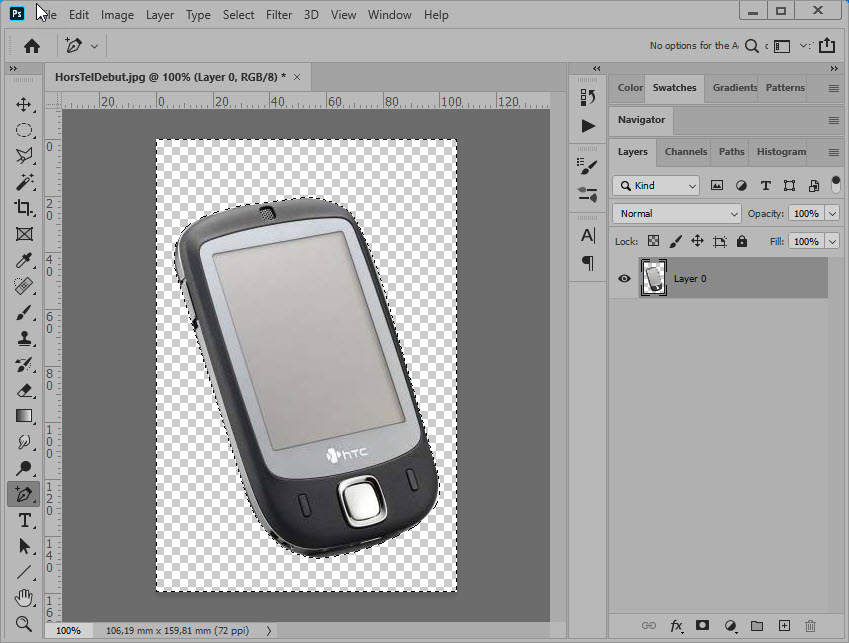Image resolution: width=849 pixels, height=643 pixels.
Task: Select the Gradient tool
Action: (x=23, y=416)
